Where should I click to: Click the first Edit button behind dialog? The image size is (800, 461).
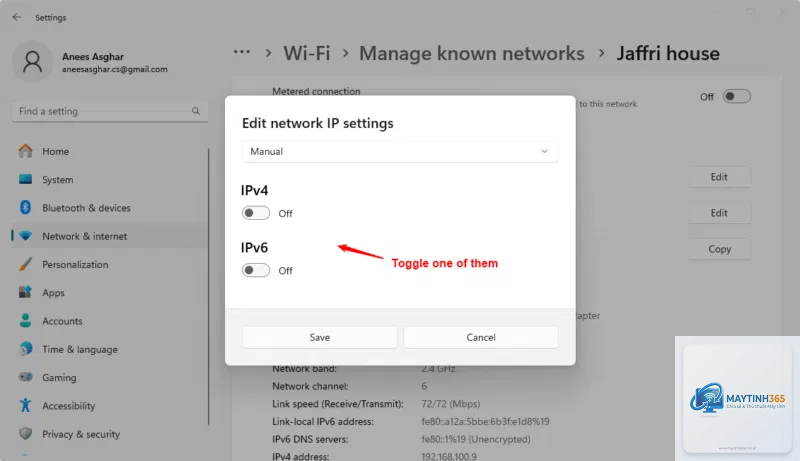point(719,177)
